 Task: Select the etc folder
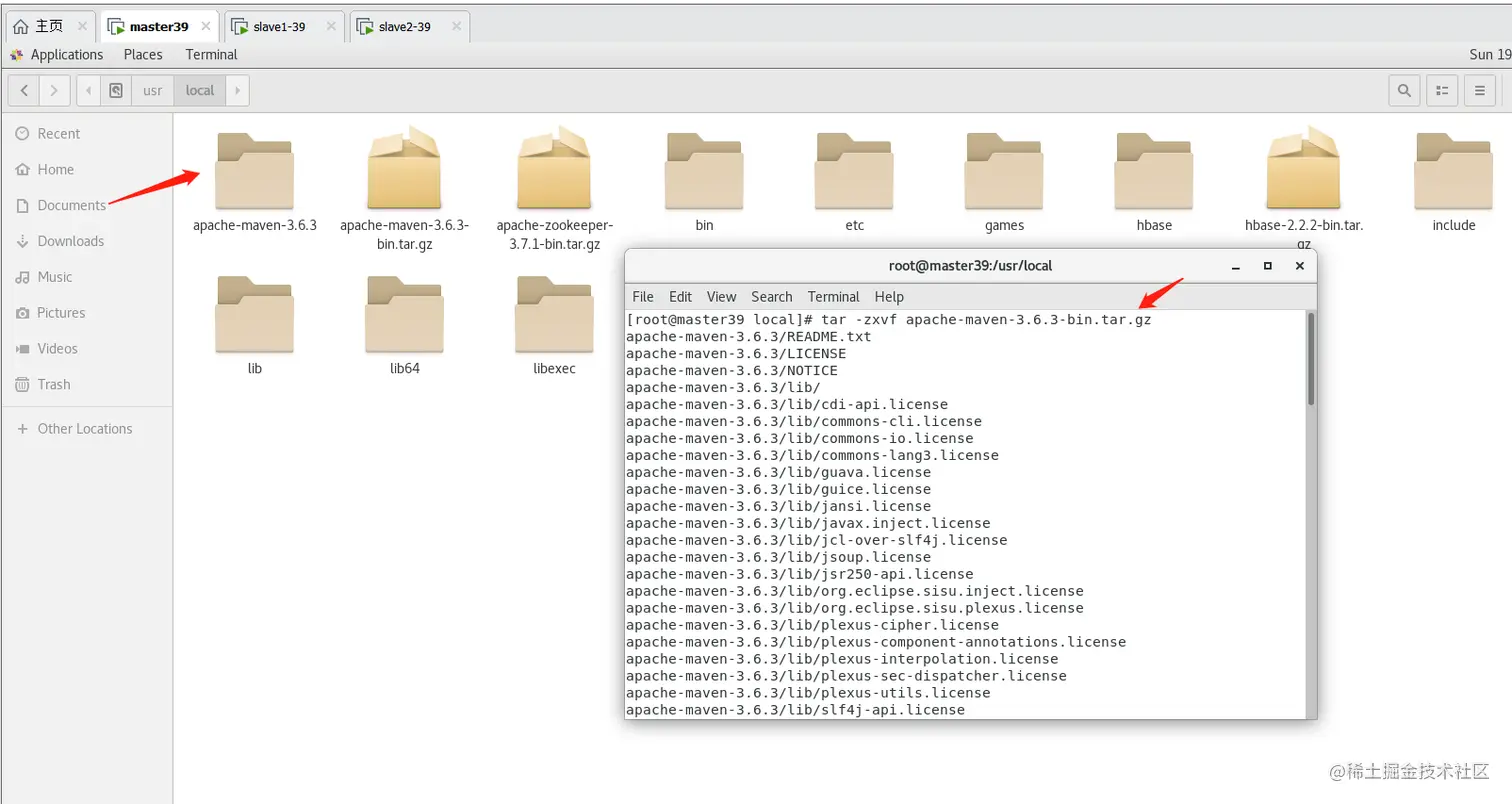point(854,182)
